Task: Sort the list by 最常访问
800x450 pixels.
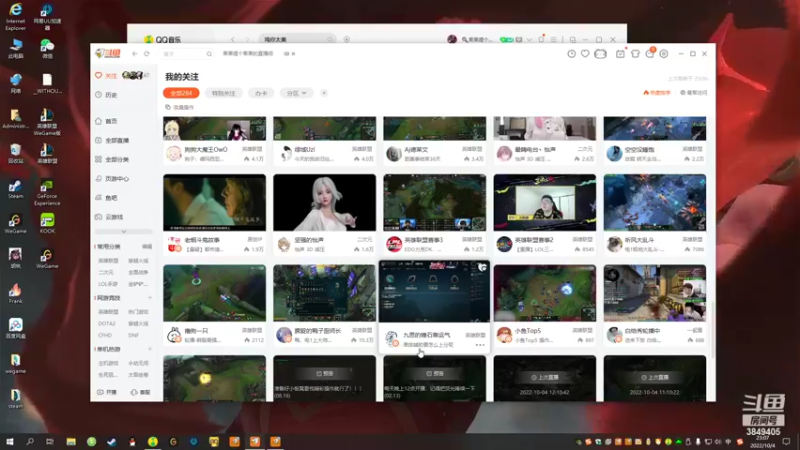Action: 693,92
